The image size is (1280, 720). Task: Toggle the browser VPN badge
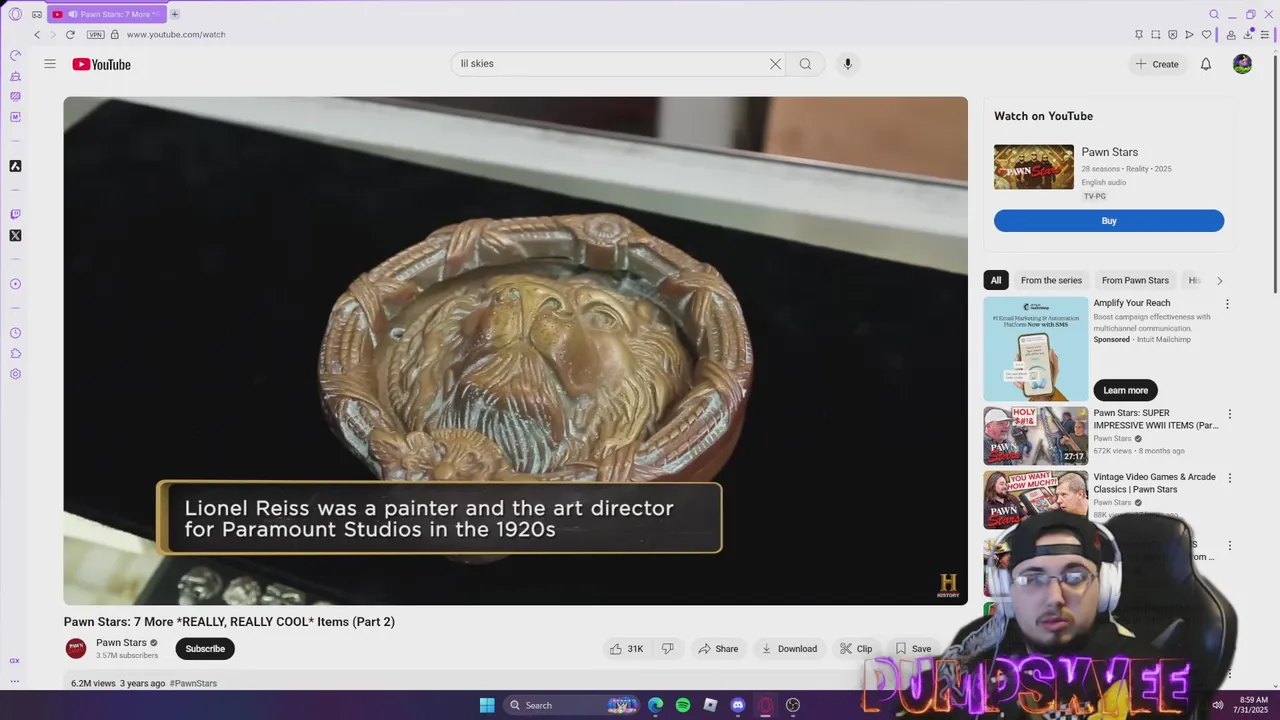[96, 34]
